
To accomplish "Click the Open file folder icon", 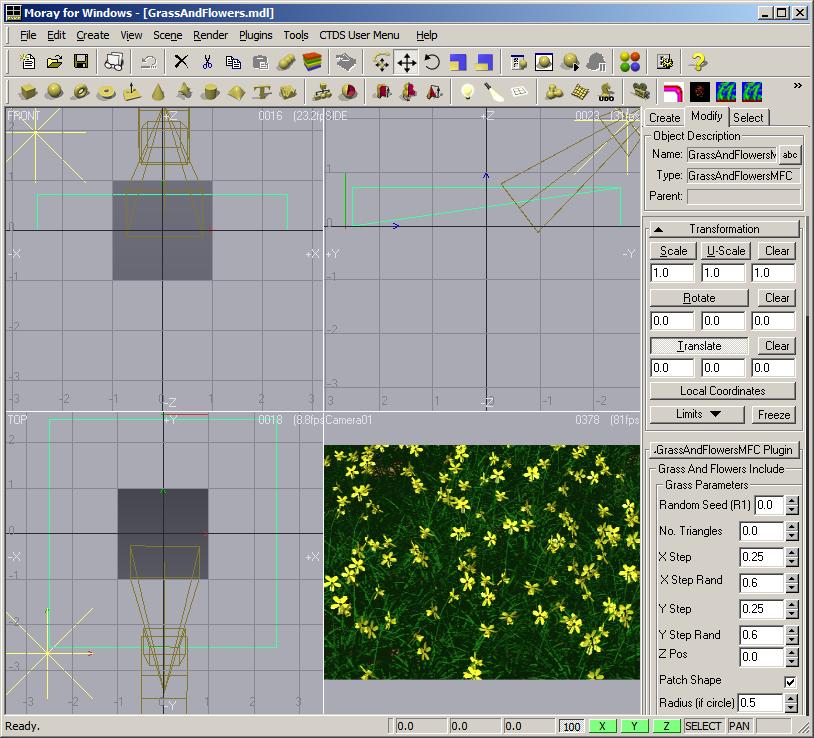I will 55,62.
